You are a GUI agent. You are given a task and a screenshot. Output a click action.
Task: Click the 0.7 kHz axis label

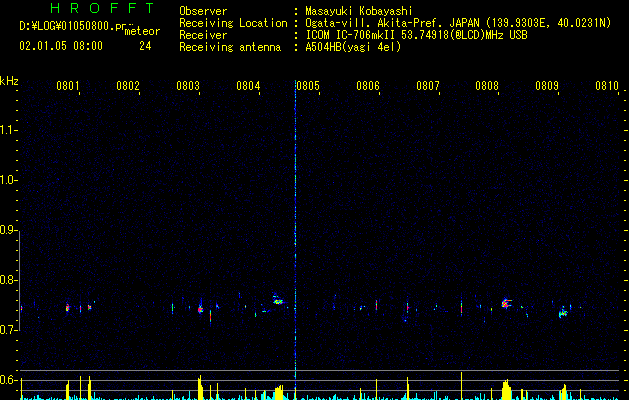tap(8, 330)
